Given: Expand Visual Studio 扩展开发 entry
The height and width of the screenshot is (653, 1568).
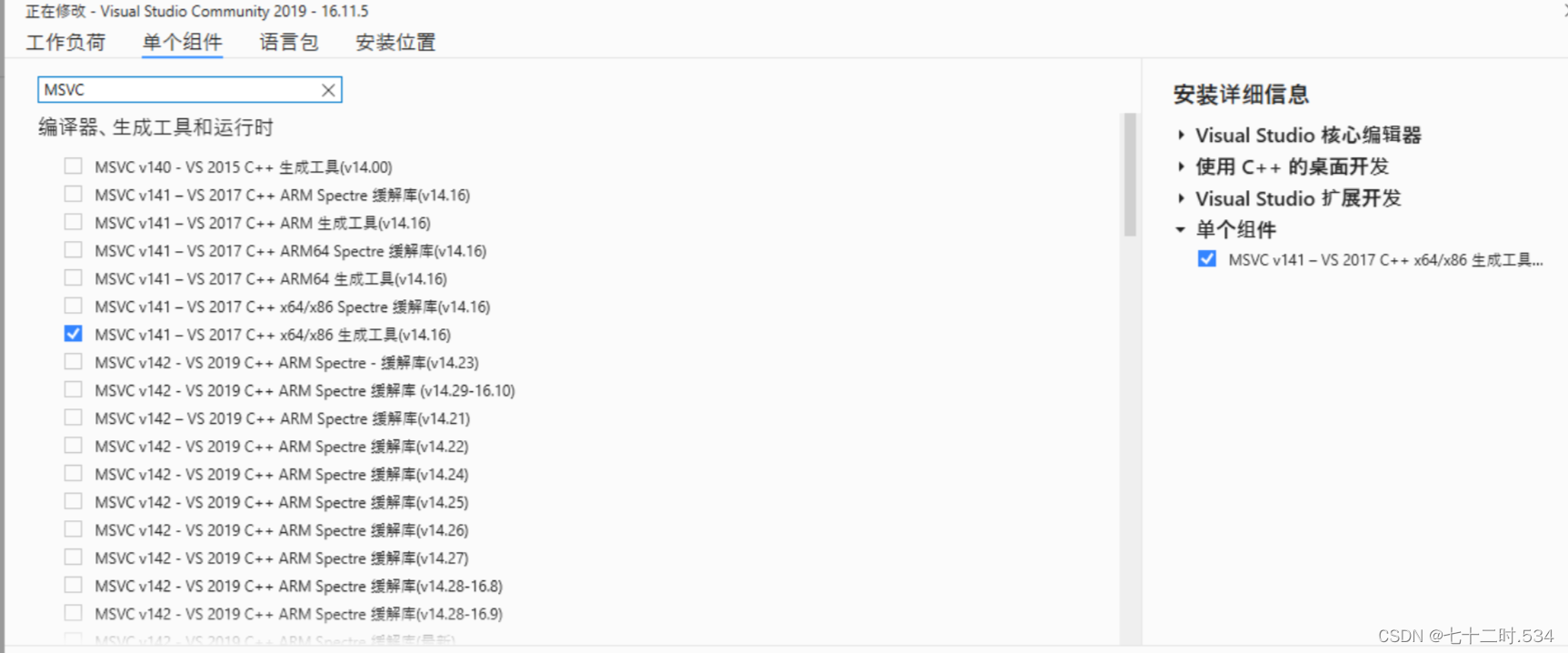Looking at the screenshot, I should coord(1179,198).
